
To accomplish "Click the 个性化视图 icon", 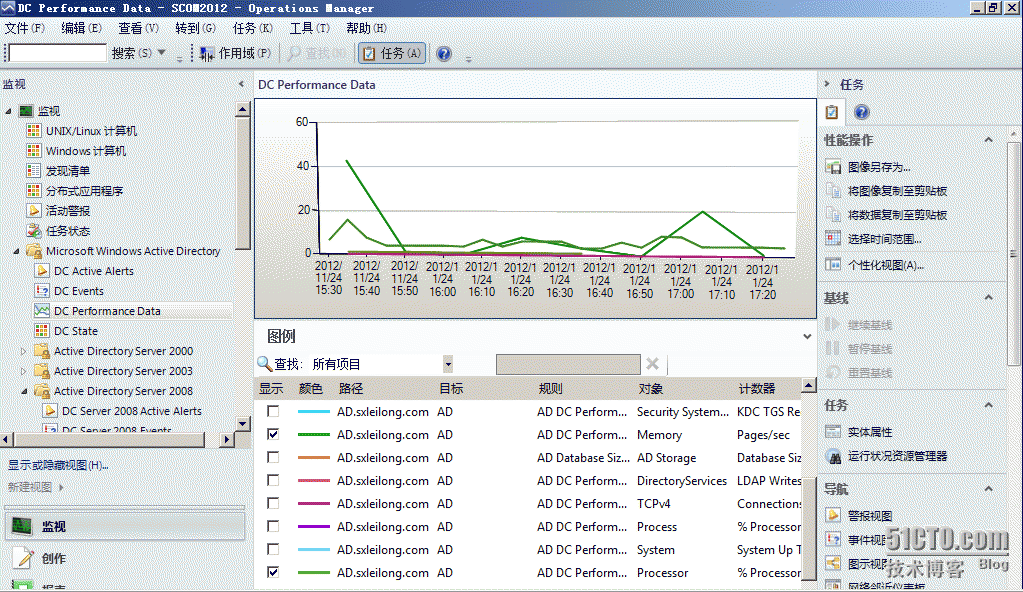I will [833, 265].
